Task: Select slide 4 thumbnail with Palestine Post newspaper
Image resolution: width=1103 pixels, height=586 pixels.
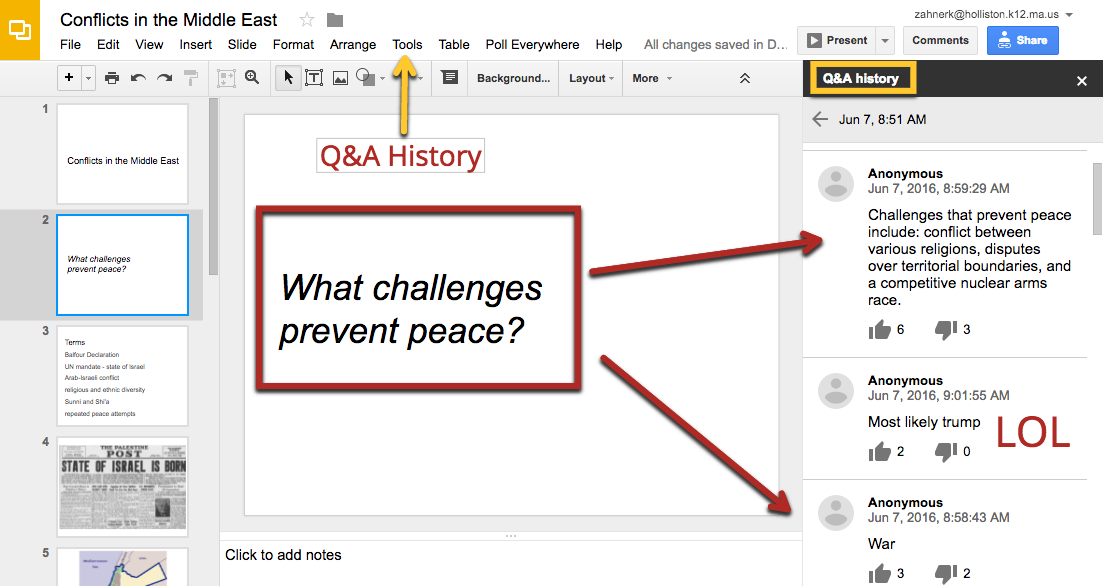Action: (122, 487)
